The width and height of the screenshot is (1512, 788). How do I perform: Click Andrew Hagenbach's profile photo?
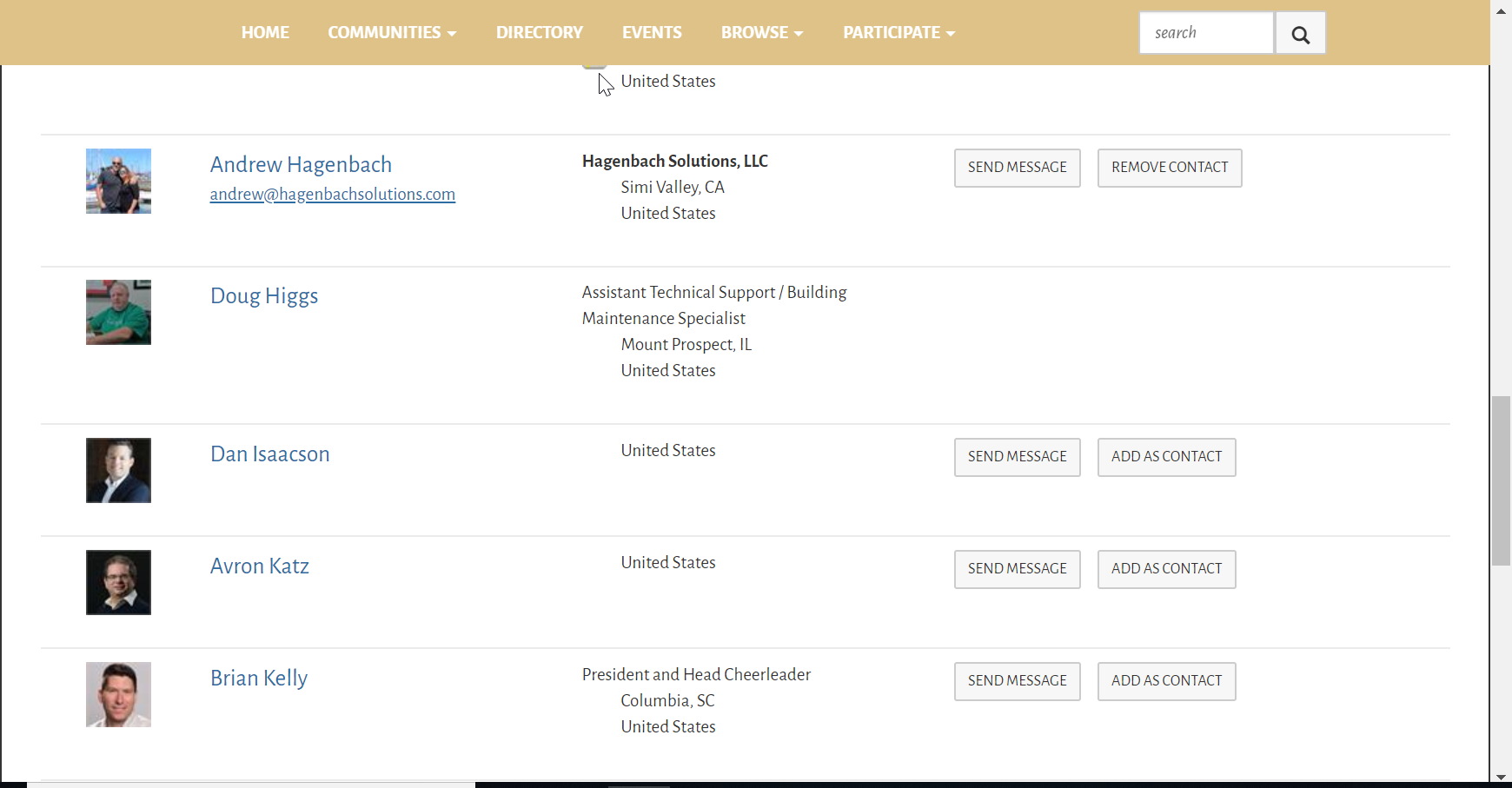(118, 181)
